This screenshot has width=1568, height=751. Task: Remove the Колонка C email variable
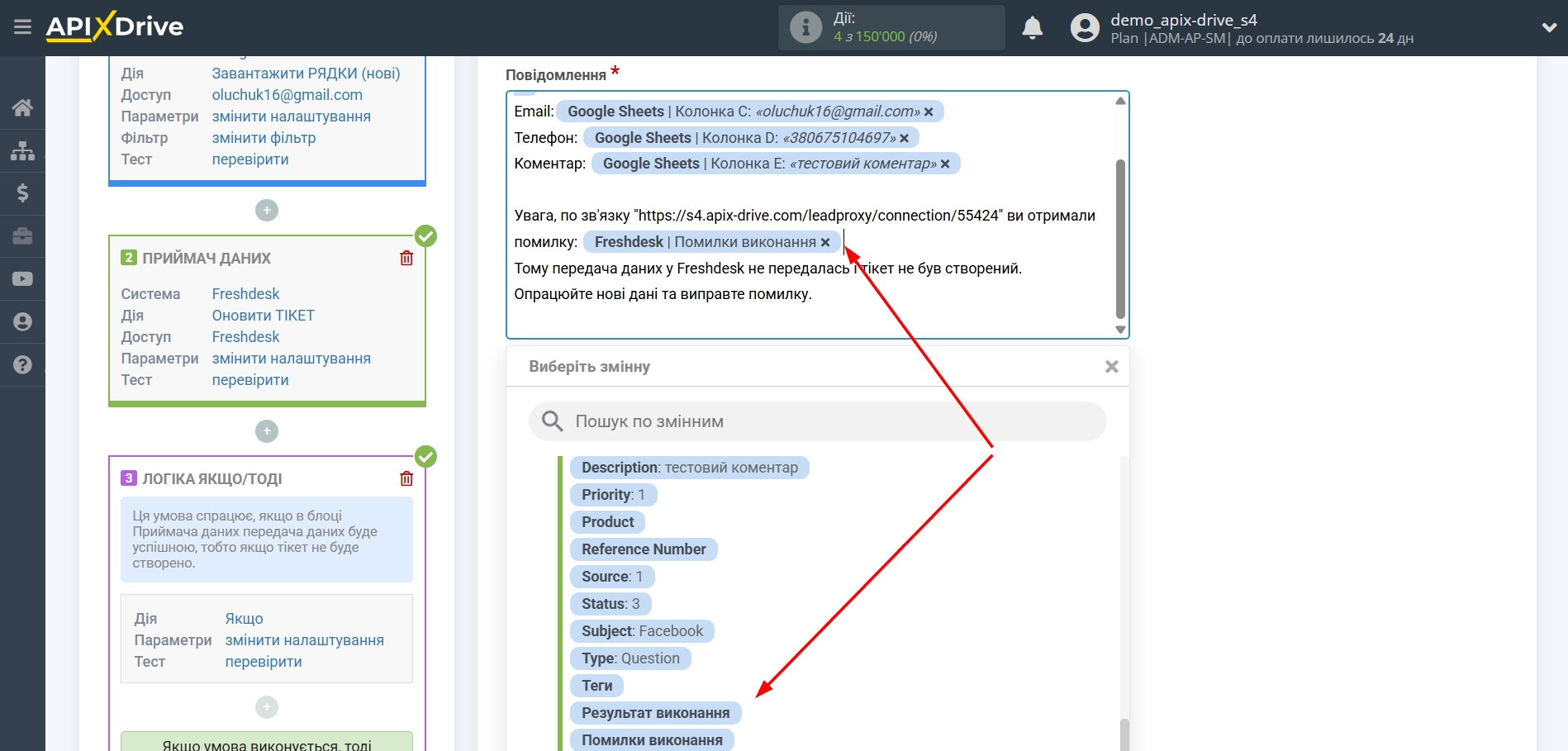pos(929,112)
